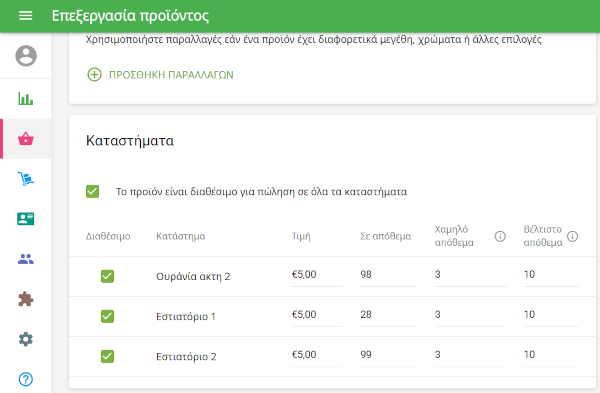Open the user account avatar
Image resolution: width=600 pixels, height=393 pixels.
26,56
